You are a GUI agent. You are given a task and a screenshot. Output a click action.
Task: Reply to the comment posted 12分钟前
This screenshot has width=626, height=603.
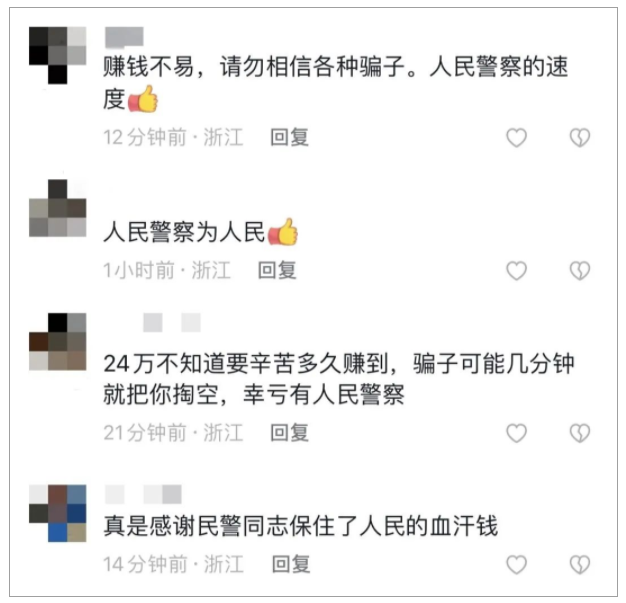point(289,137)
